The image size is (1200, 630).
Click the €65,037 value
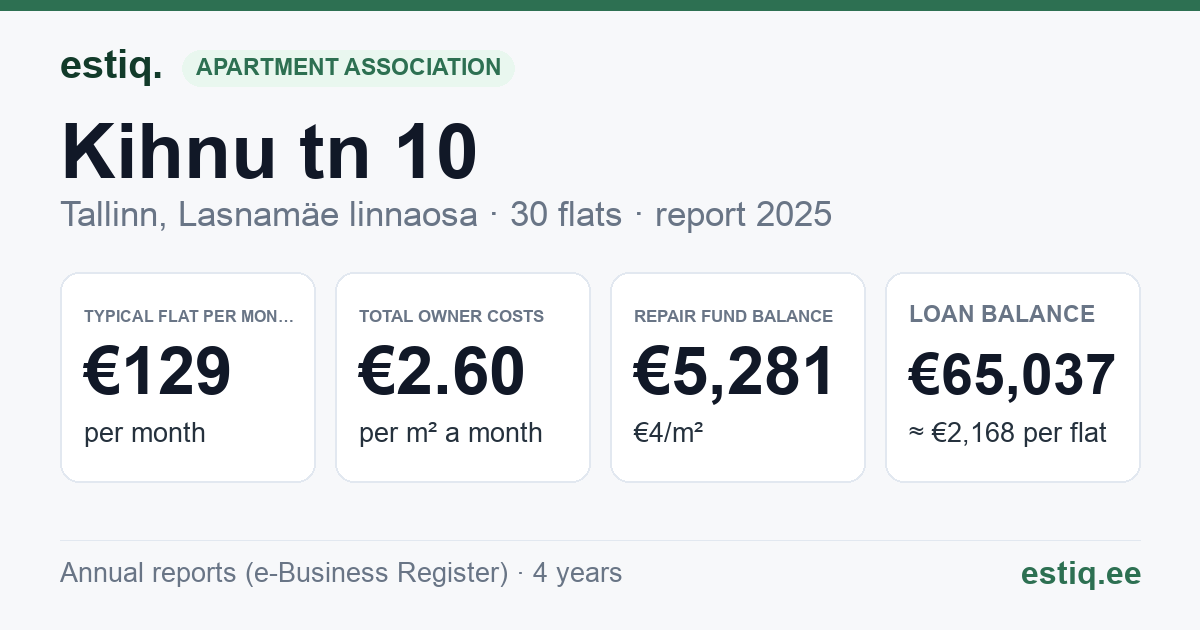[x=1012, y=375]
